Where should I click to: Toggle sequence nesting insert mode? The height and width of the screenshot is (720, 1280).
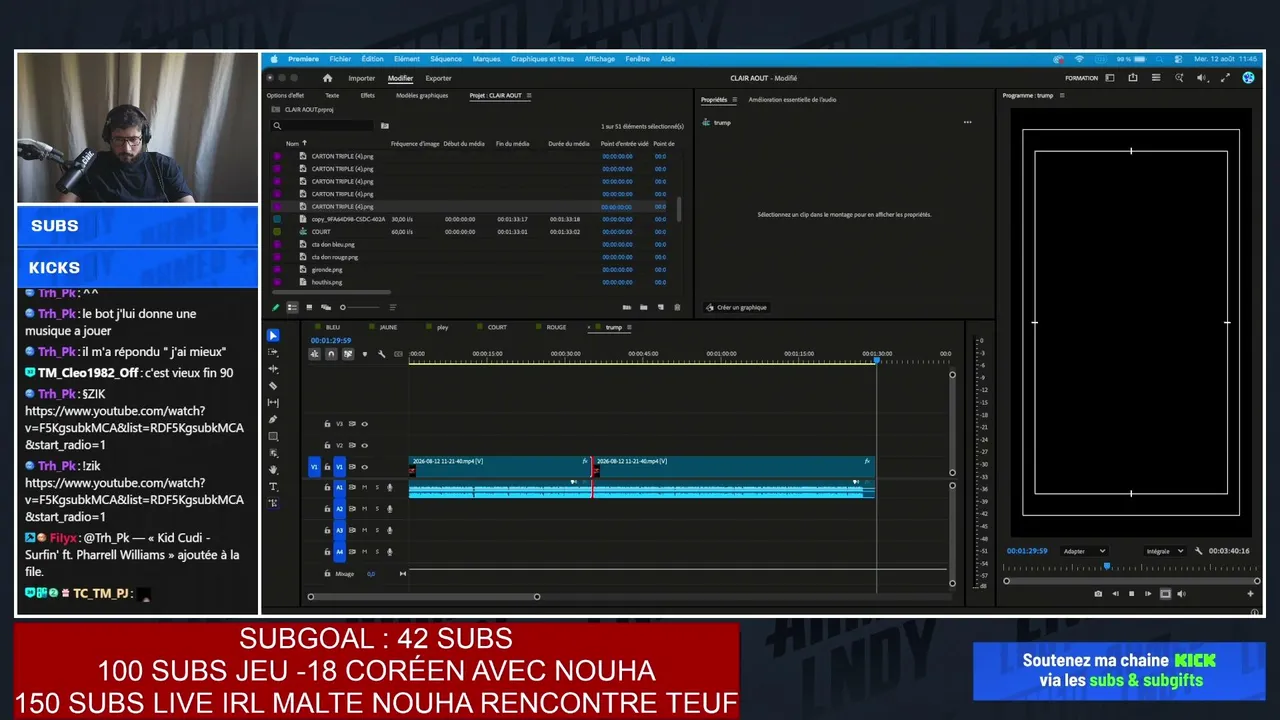tap(314, 354)
